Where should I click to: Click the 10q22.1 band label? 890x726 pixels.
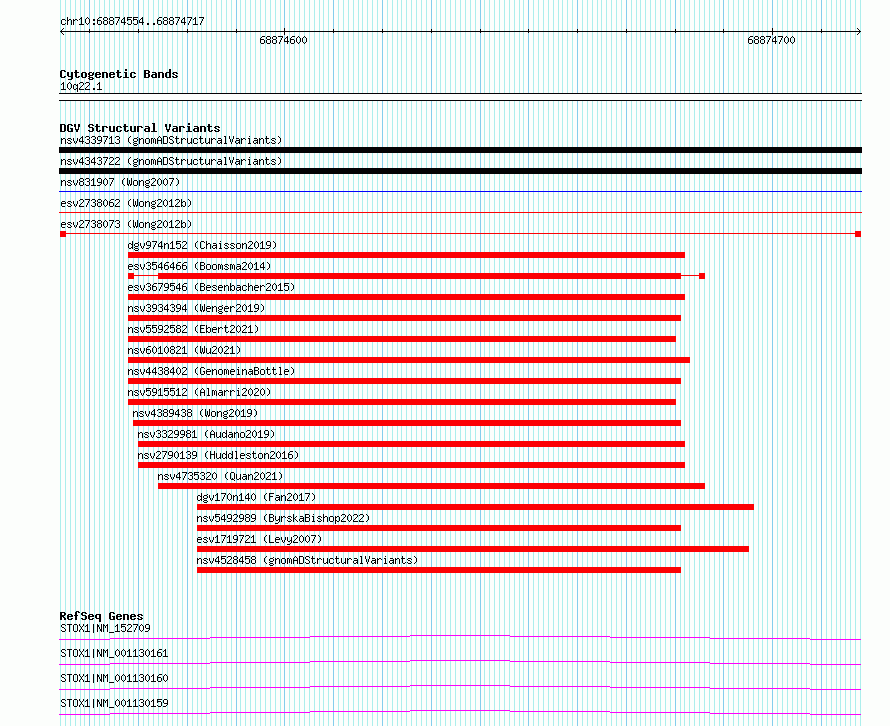(81, 86)
